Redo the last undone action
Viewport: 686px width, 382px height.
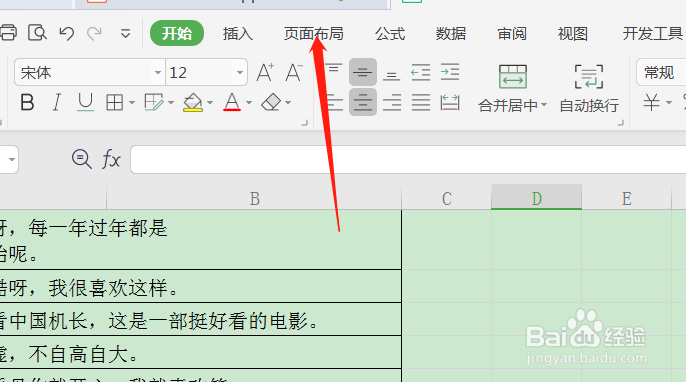[94, 33]
